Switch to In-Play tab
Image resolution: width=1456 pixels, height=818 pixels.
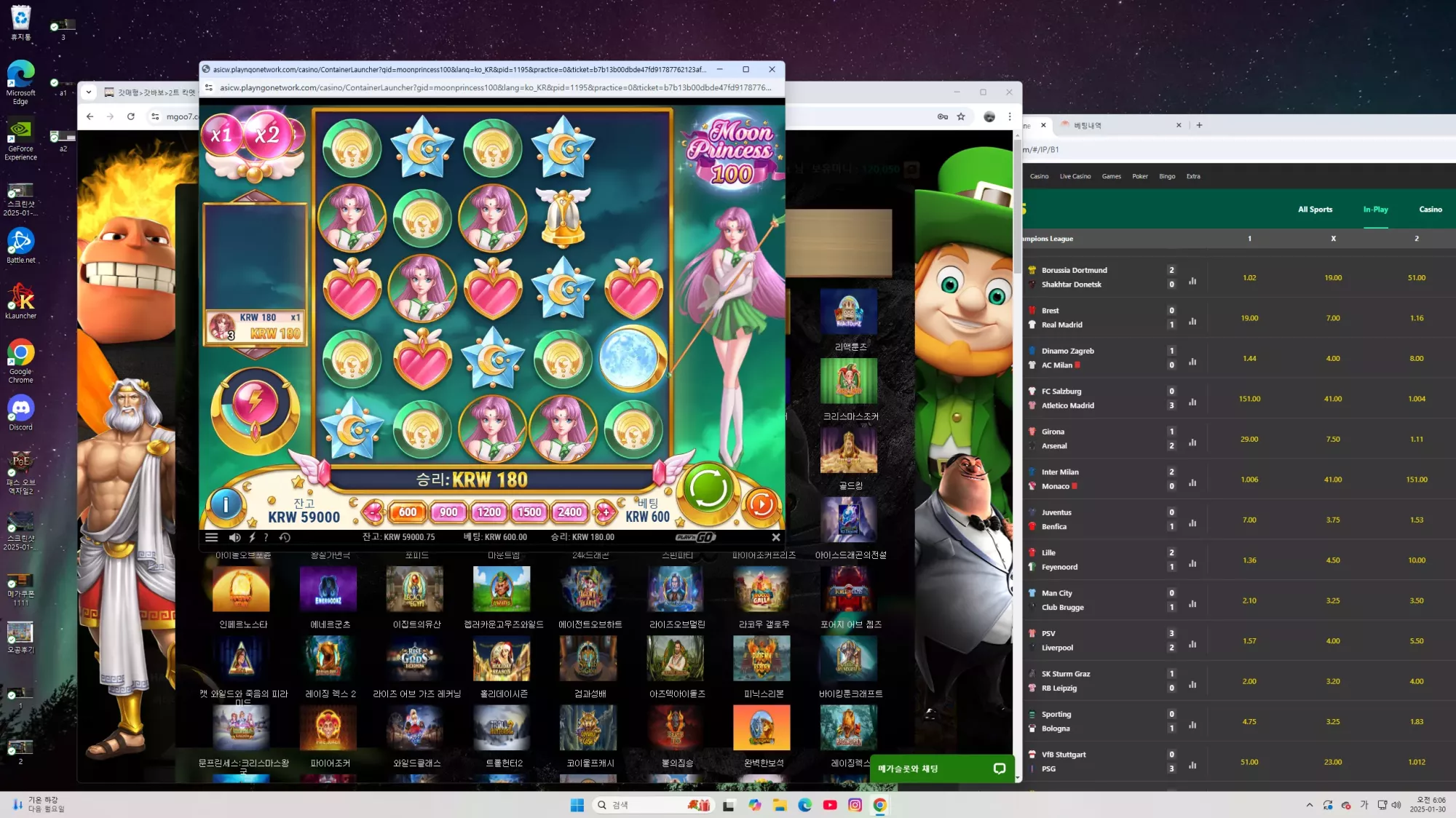1375,209
